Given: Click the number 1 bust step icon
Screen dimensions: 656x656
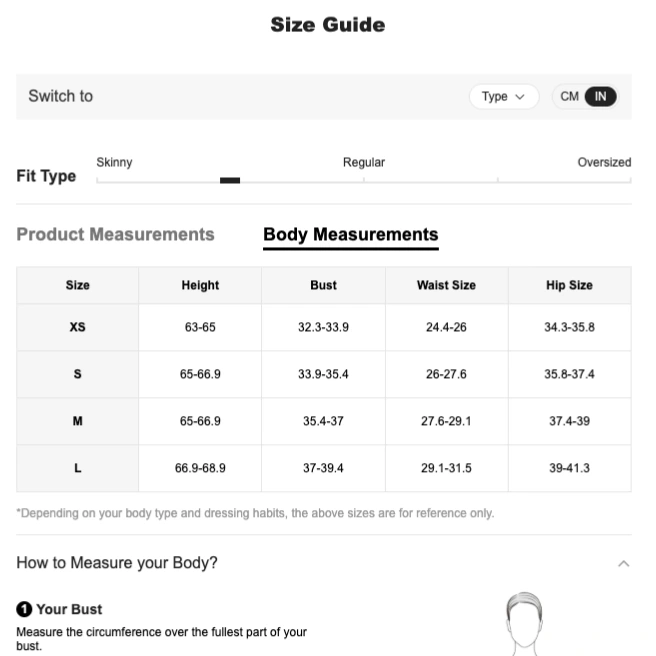Looking at the screenshot, I should point(24,609).
